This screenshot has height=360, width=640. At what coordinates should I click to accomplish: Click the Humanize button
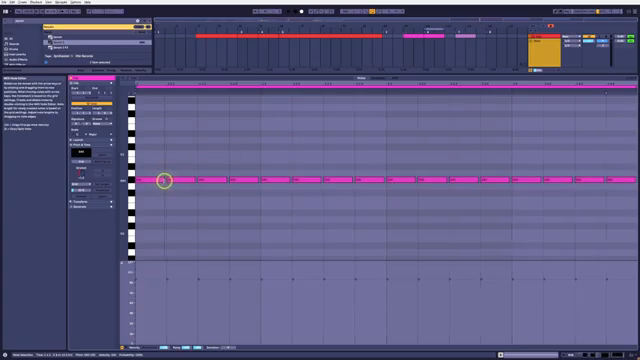pos(102,190)
